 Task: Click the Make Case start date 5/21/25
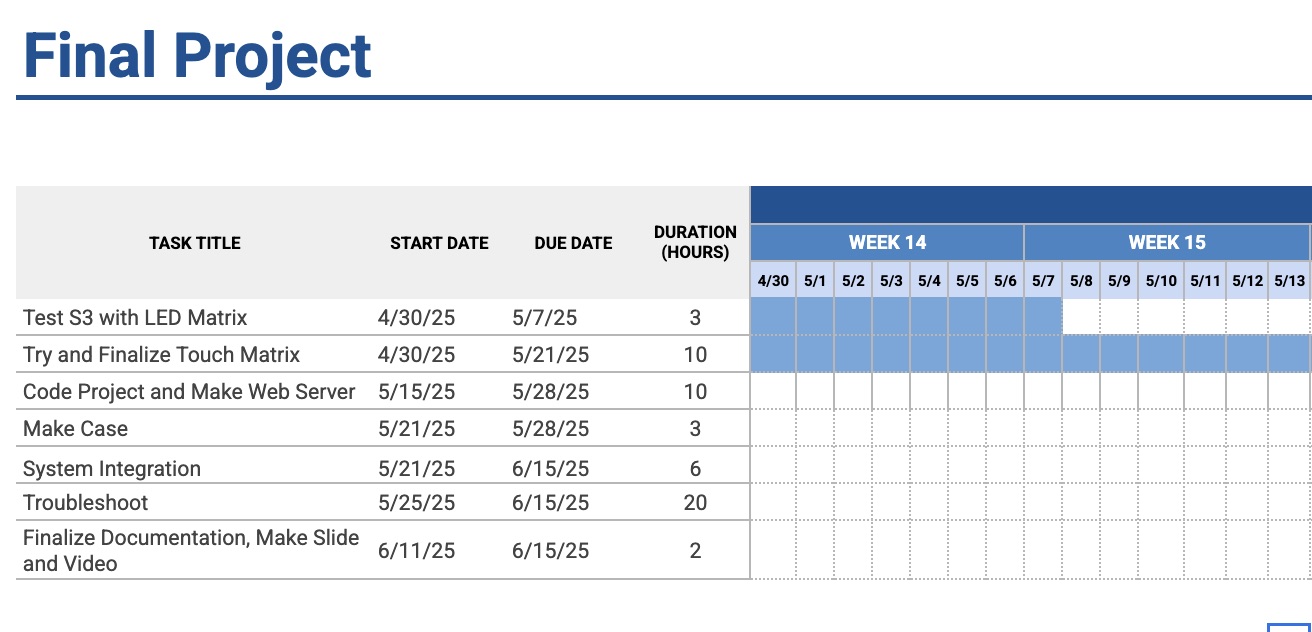pyautogui.click(x=416, y=429)
